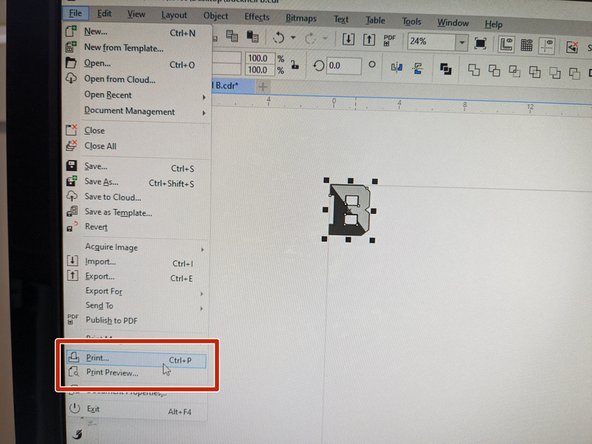
Task: Toggle Show Rulers button
Action: click(506, 45)
